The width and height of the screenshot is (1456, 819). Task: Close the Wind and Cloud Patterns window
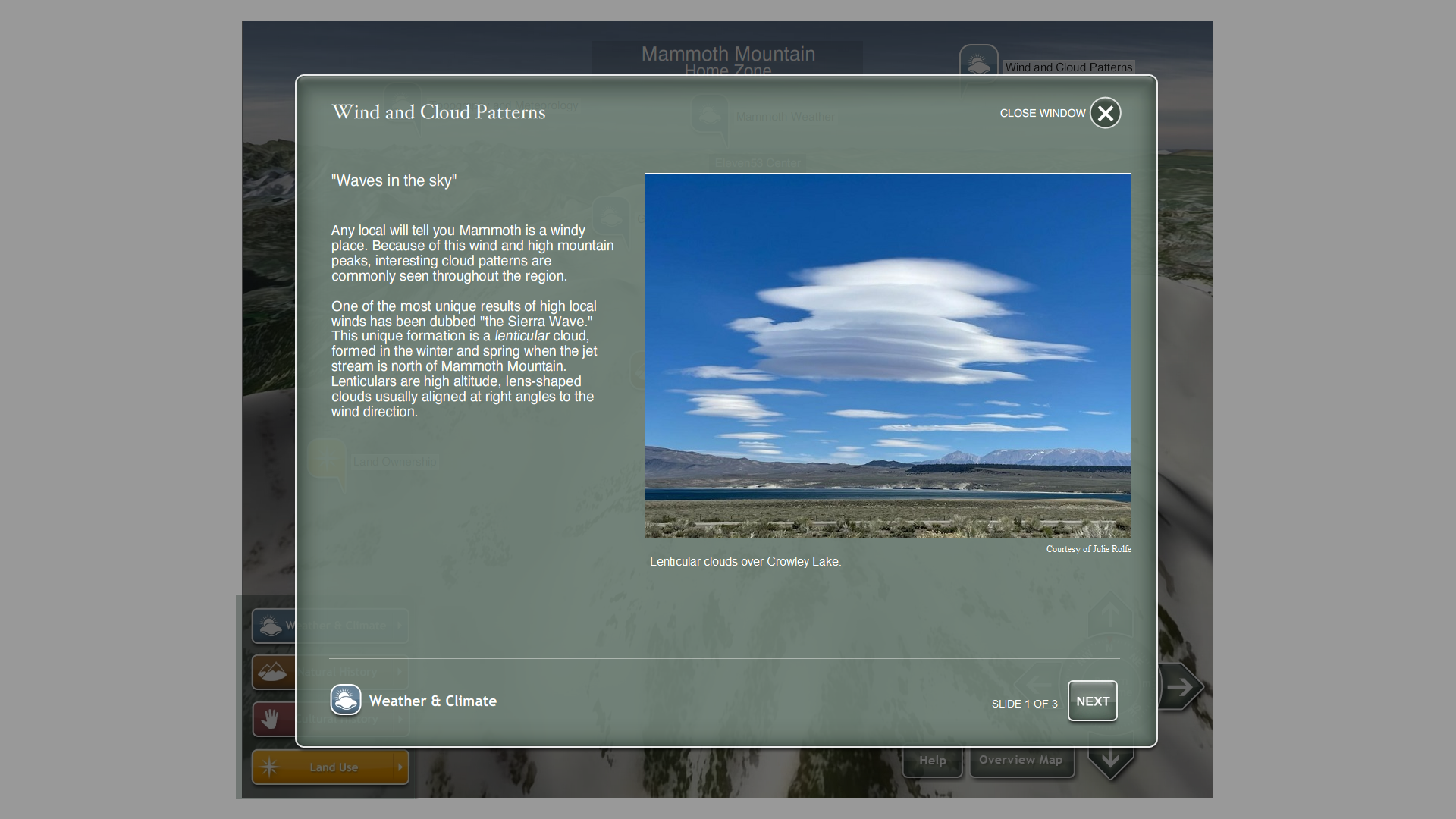pos(1105,113)
